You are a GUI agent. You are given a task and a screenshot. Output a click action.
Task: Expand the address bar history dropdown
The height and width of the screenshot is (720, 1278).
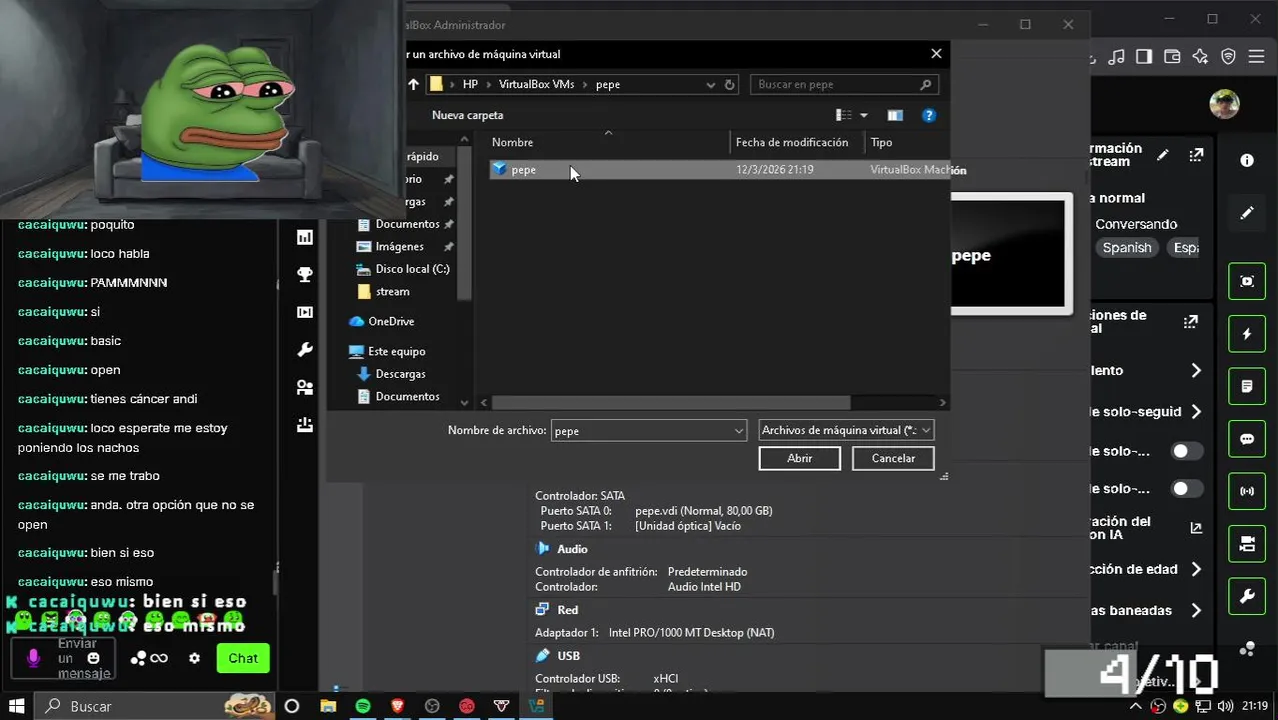(x=710, y=84)
